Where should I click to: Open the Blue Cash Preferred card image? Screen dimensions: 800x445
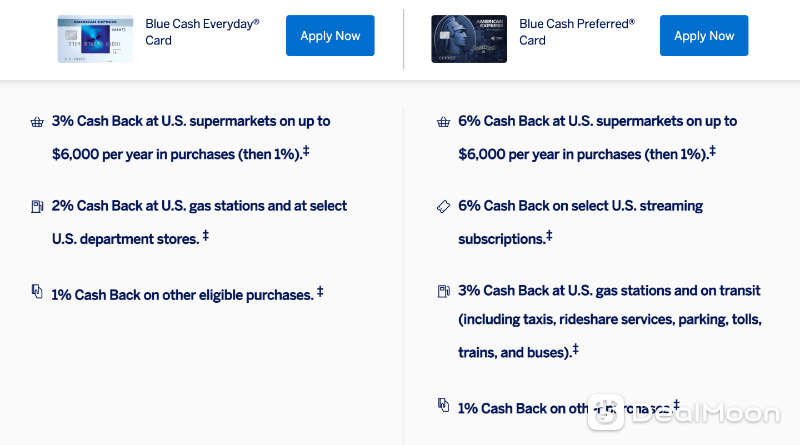point(469,39)
